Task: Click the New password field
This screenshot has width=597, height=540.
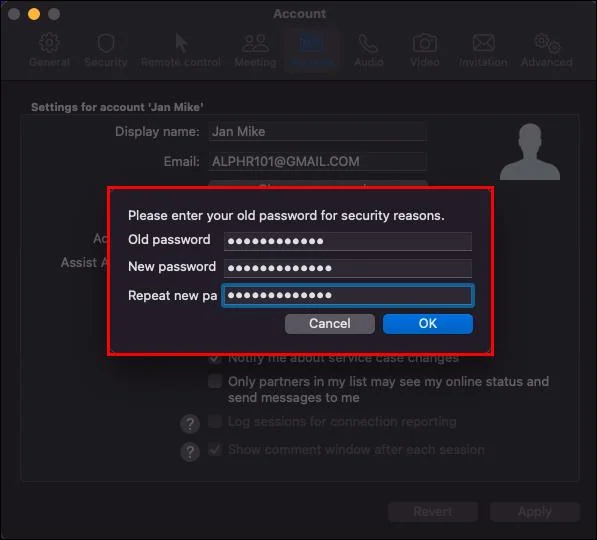Action: [348, 268]
